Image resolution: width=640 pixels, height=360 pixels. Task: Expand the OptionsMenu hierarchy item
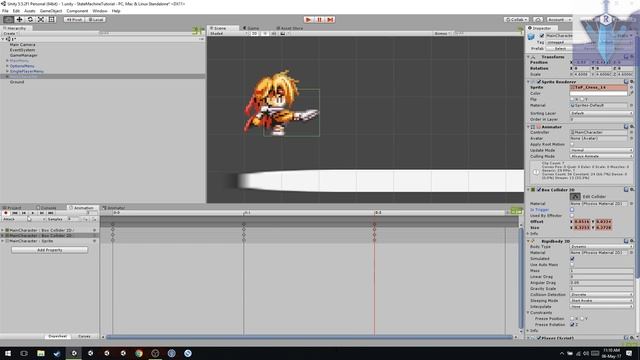[7, 66]
